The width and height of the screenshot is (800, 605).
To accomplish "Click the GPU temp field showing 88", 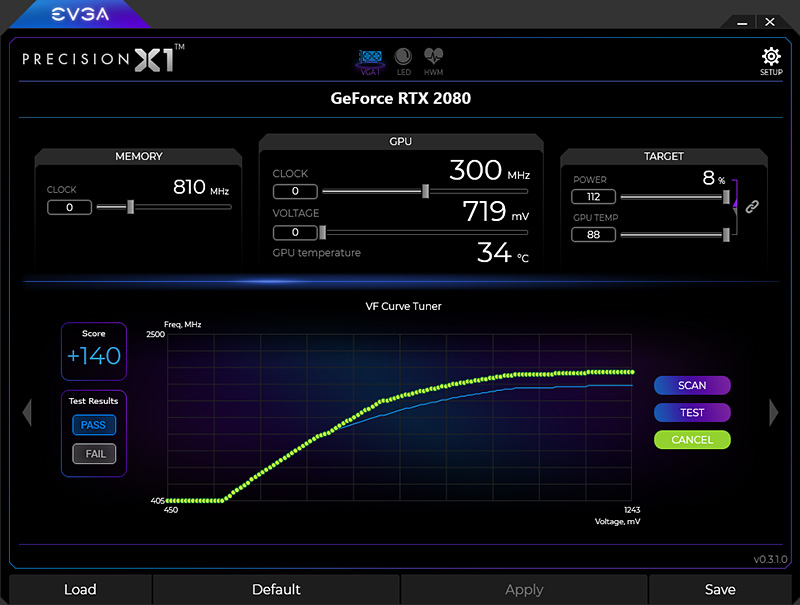I will [x=593, y=235].
